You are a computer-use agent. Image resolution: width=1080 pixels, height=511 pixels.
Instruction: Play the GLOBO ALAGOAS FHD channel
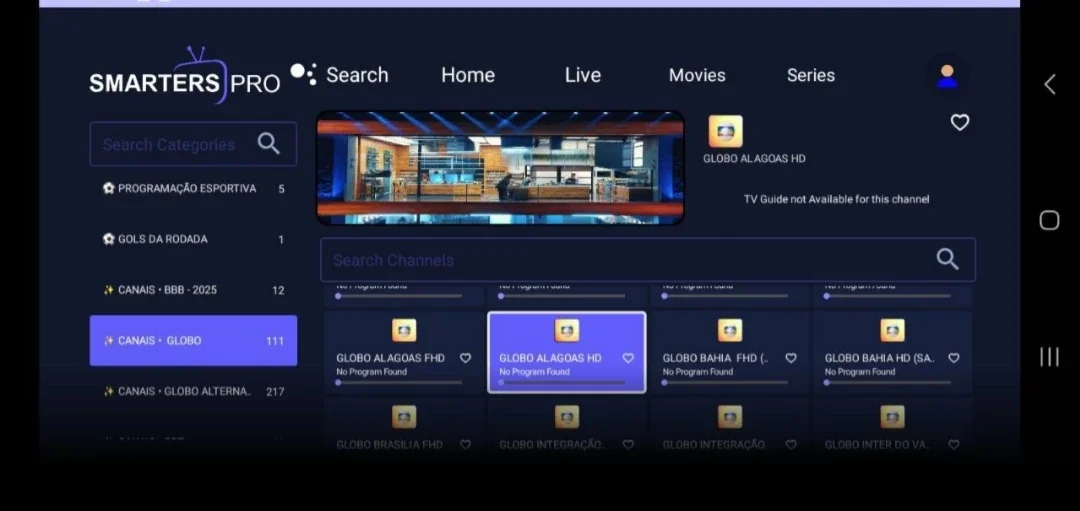tap(404, 352)
